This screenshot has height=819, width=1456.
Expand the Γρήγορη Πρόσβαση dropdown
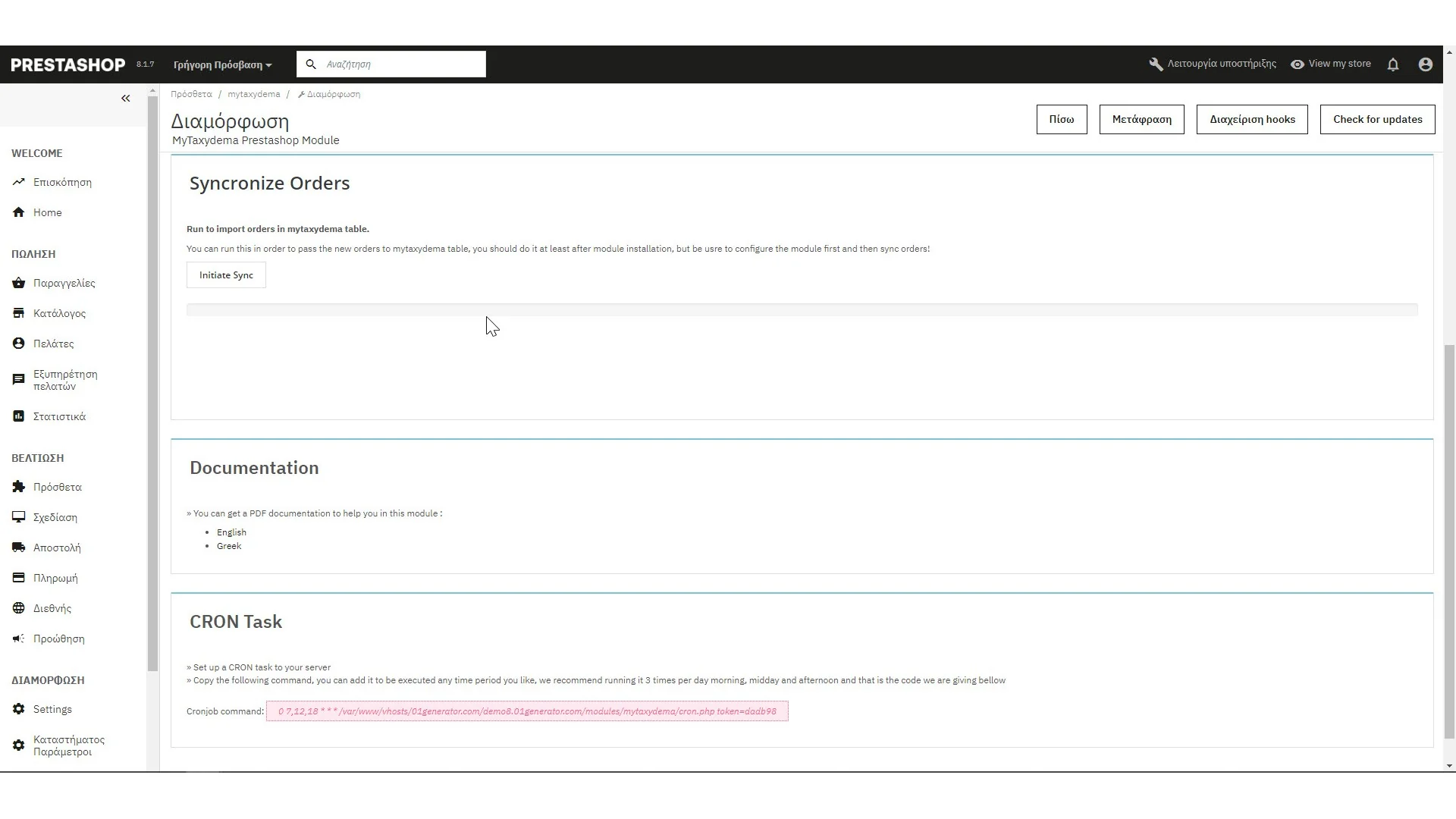click(x=222, y=65)
